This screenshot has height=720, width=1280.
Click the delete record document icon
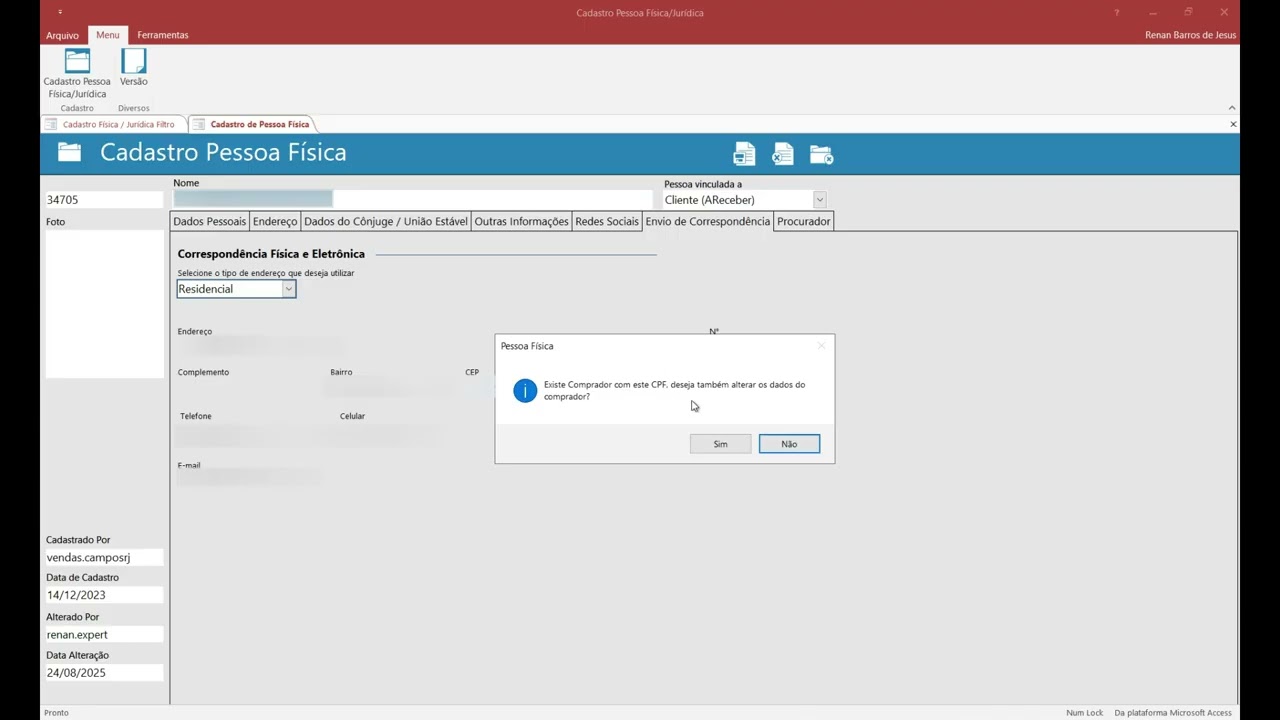[782, 154]
